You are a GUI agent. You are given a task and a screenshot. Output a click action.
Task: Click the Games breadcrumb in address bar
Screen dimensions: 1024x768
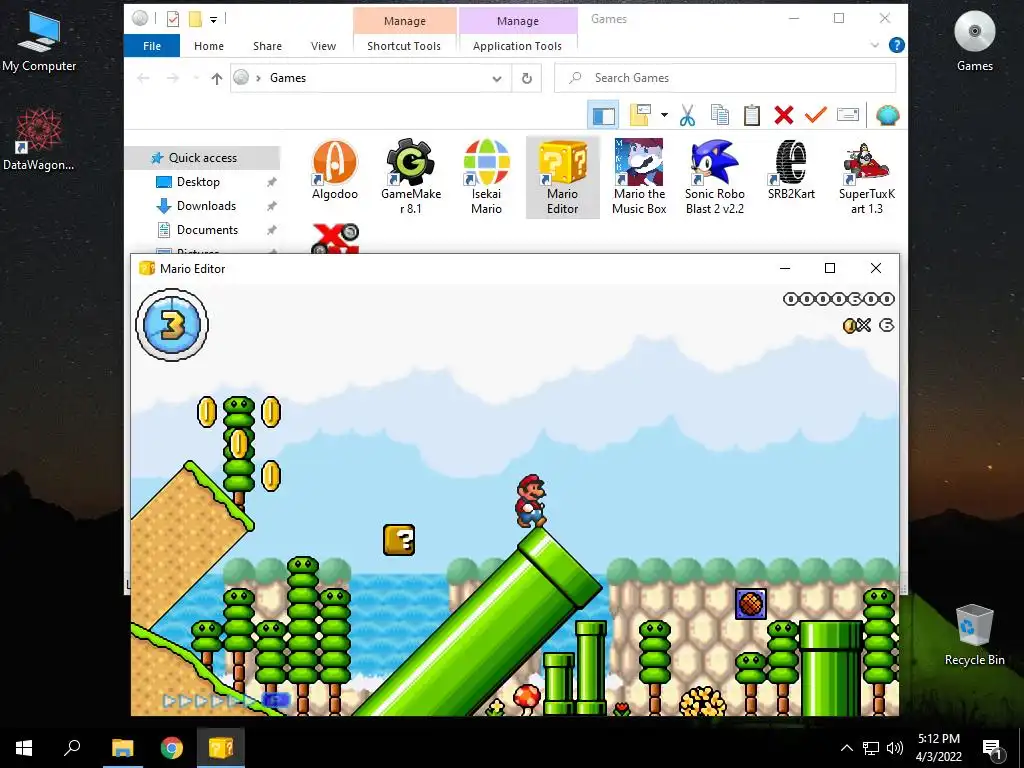click(x=287, y=78)
